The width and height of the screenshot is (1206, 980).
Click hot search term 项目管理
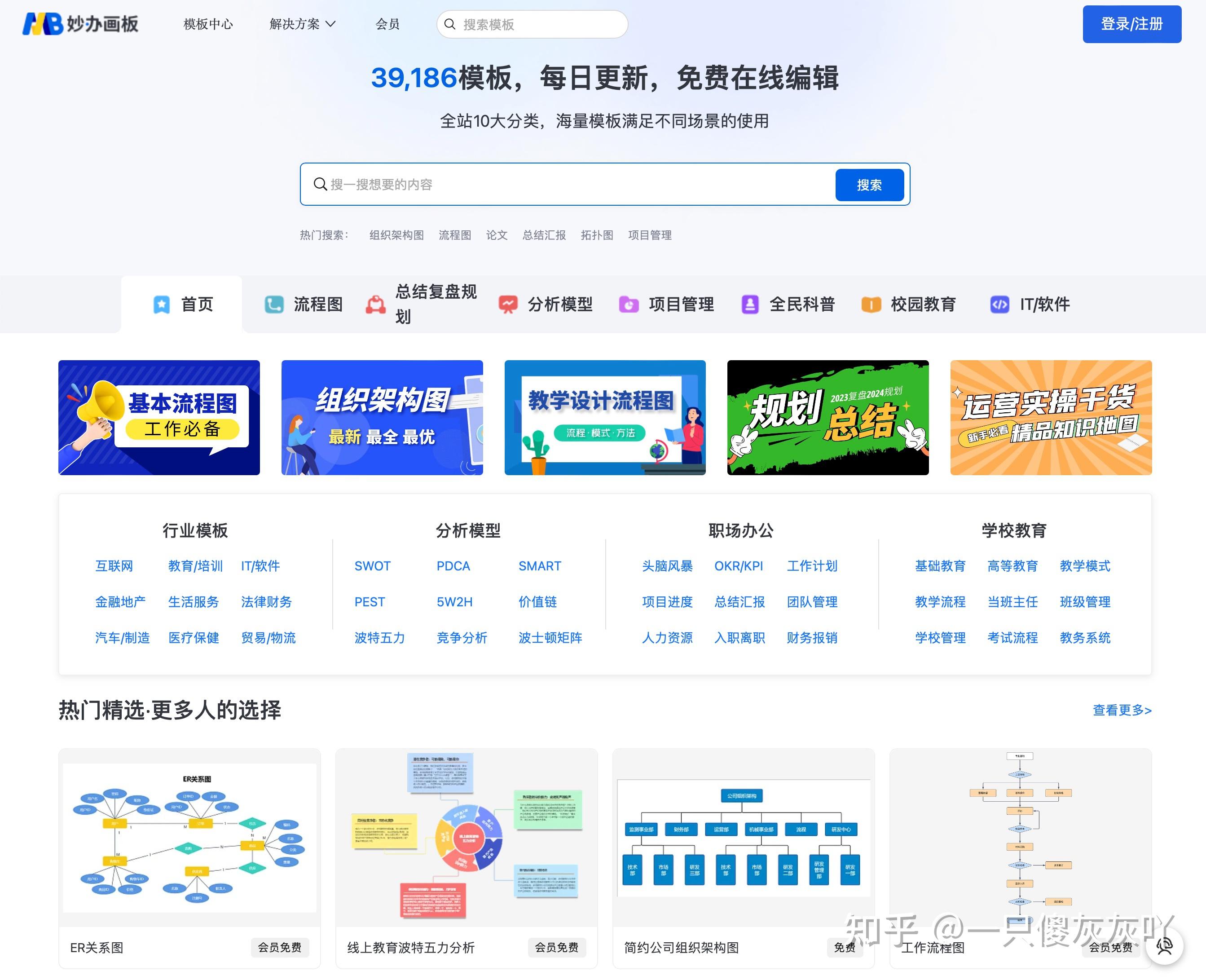(x=650, y=235)
